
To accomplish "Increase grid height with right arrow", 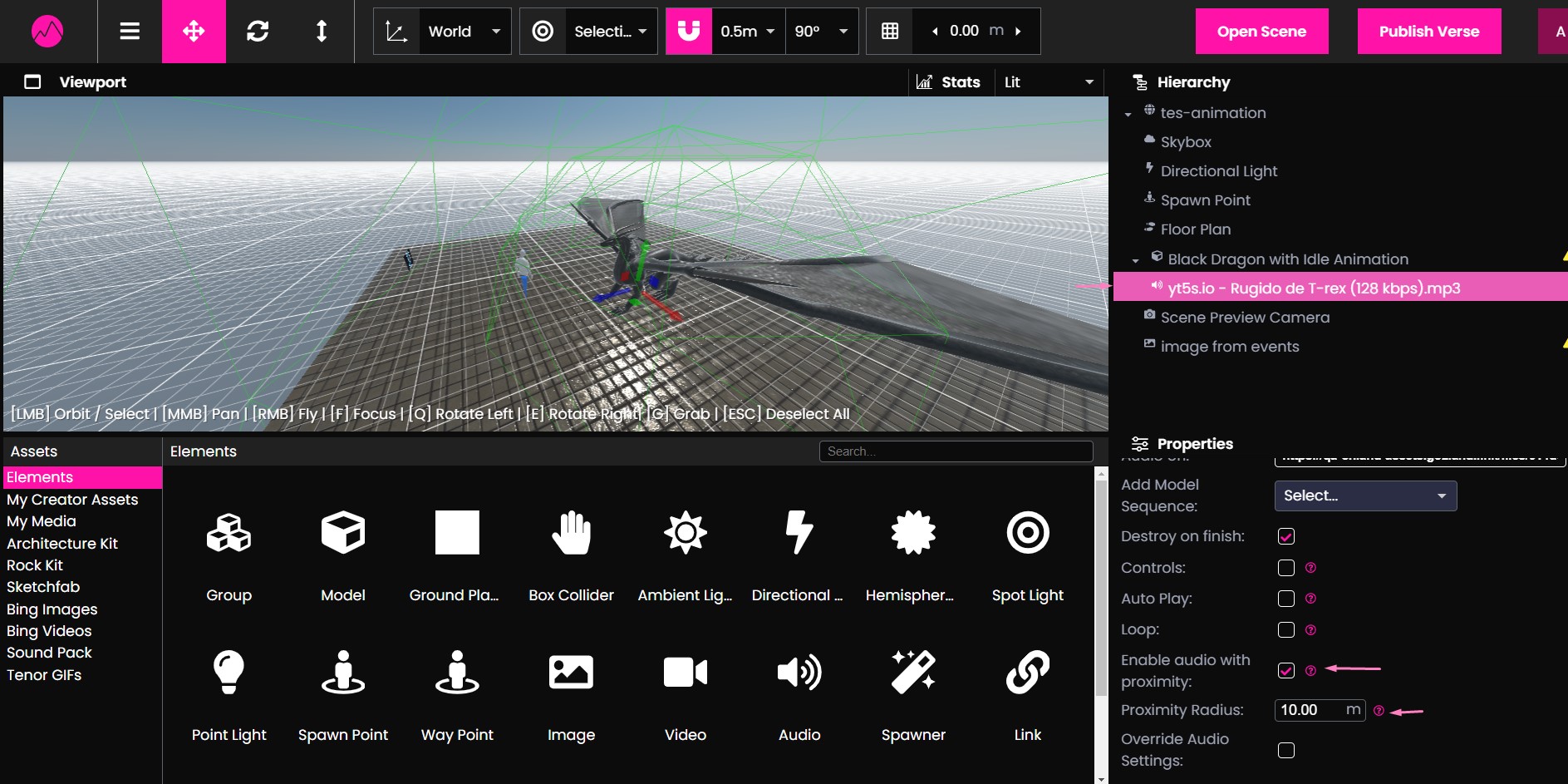I will [x=1018, y=32].
